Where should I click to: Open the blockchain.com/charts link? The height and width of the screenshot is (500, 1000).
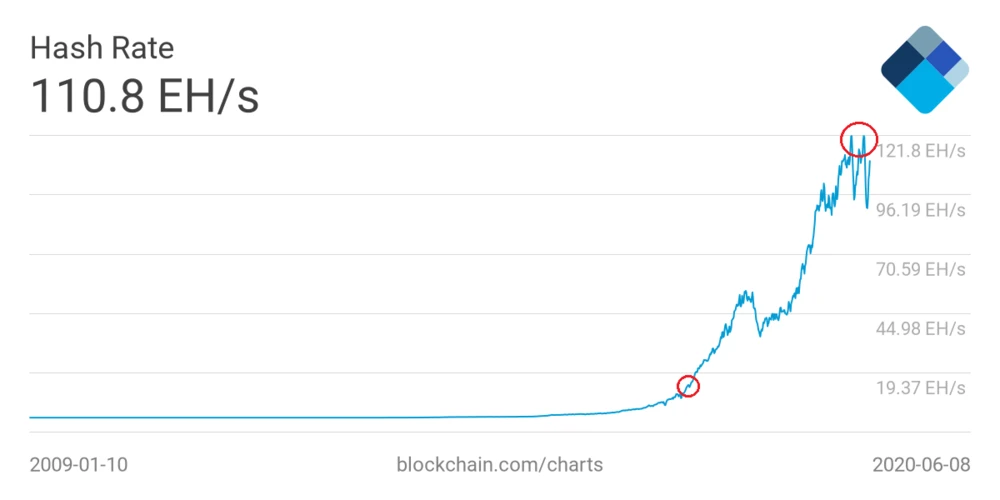coord(500,465)
